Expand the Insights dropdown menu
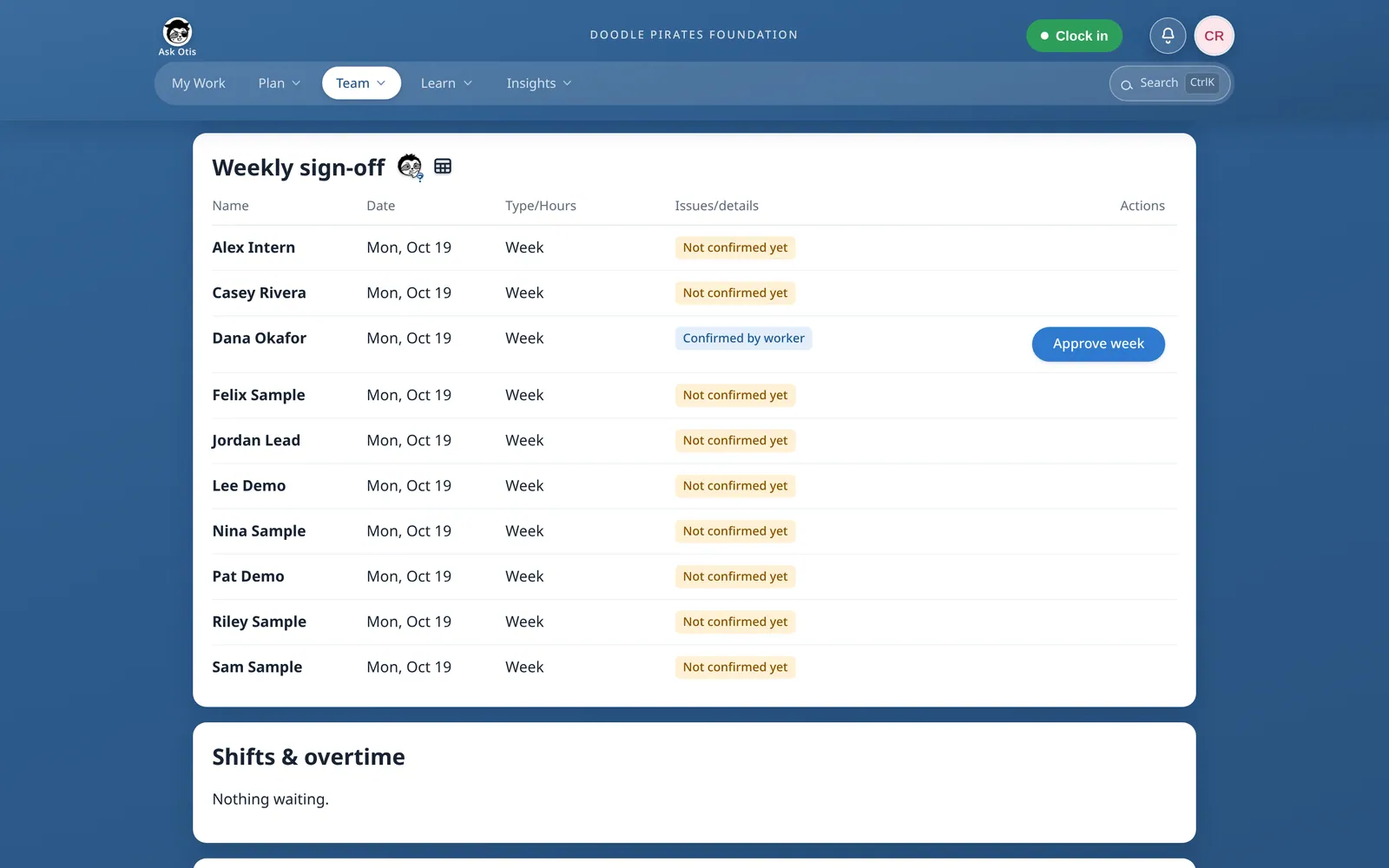The height and width of the screenshot is (868, 1389). pyautogui.click(x=539, y=83)
